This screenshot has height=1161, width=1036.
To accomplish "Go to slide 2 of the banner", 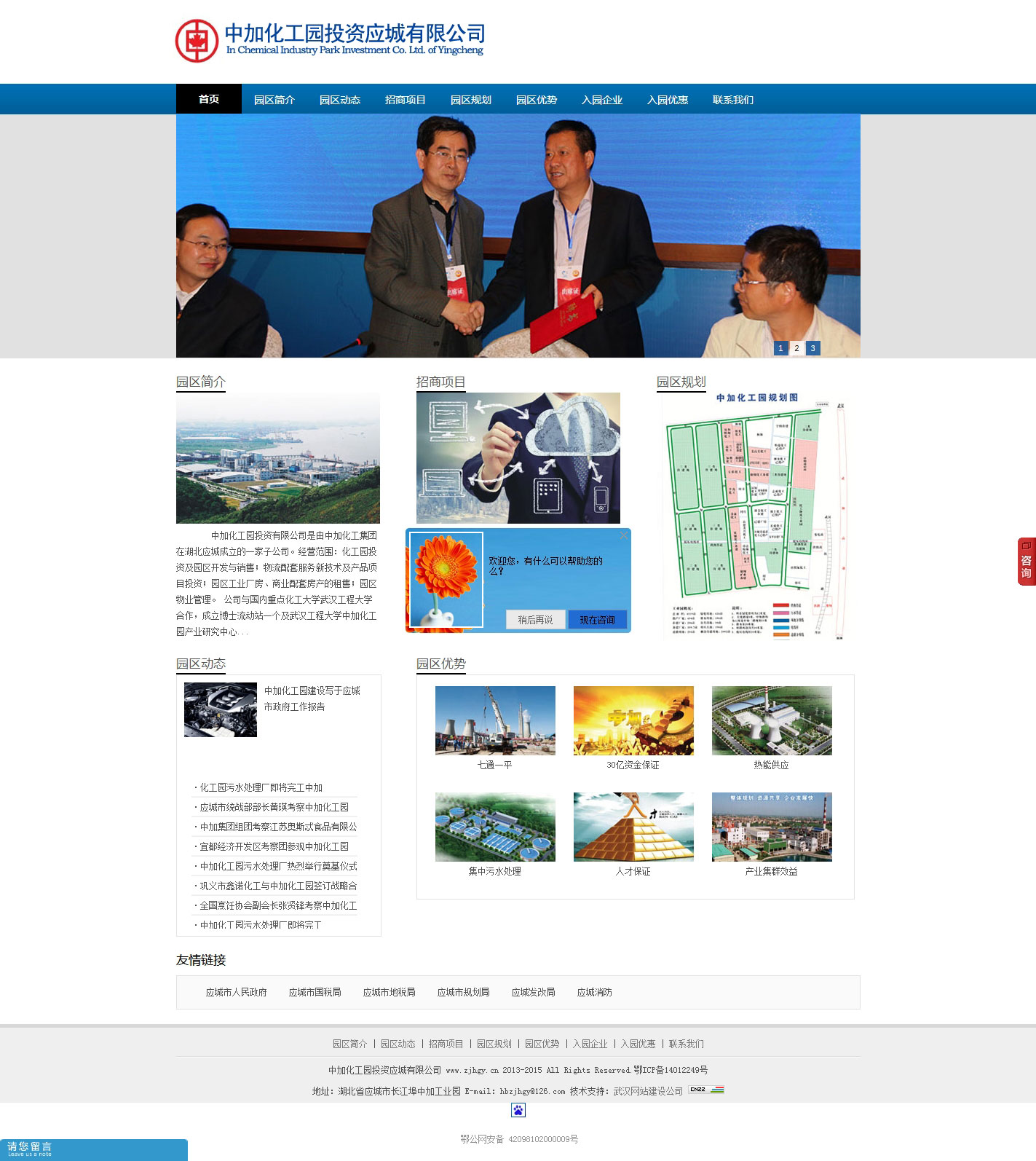I will [796, 348].
